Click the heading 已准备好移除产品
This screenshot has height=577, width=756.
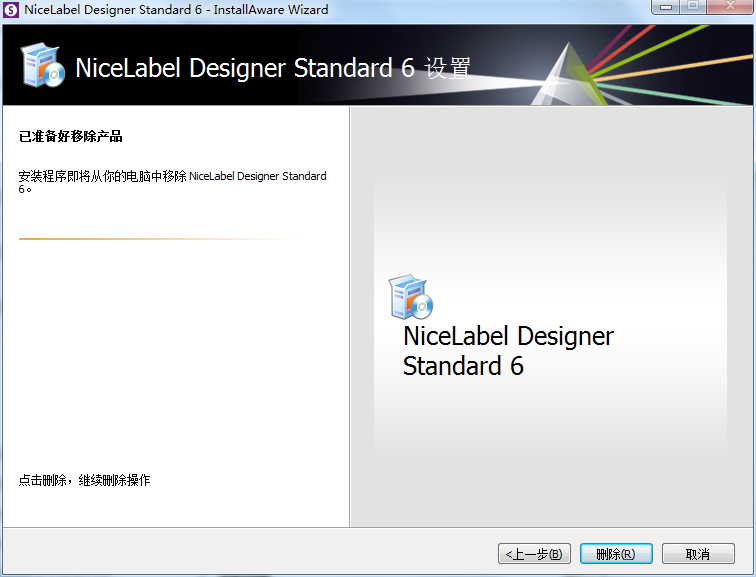(x=70, y=136)
